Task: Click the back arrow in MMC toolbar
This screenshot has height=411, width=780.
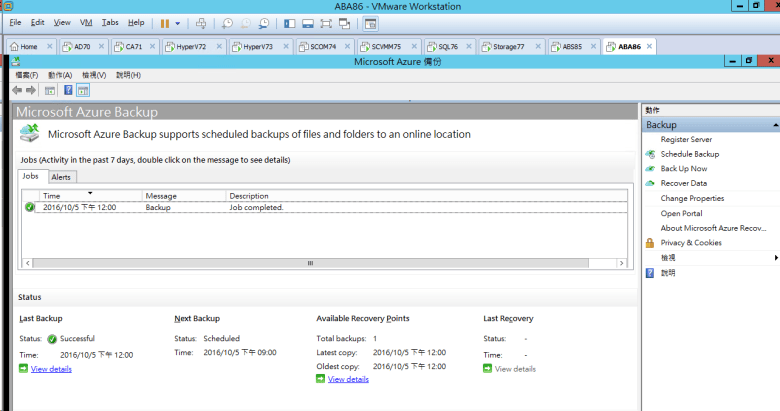Action: click(17, 90)
